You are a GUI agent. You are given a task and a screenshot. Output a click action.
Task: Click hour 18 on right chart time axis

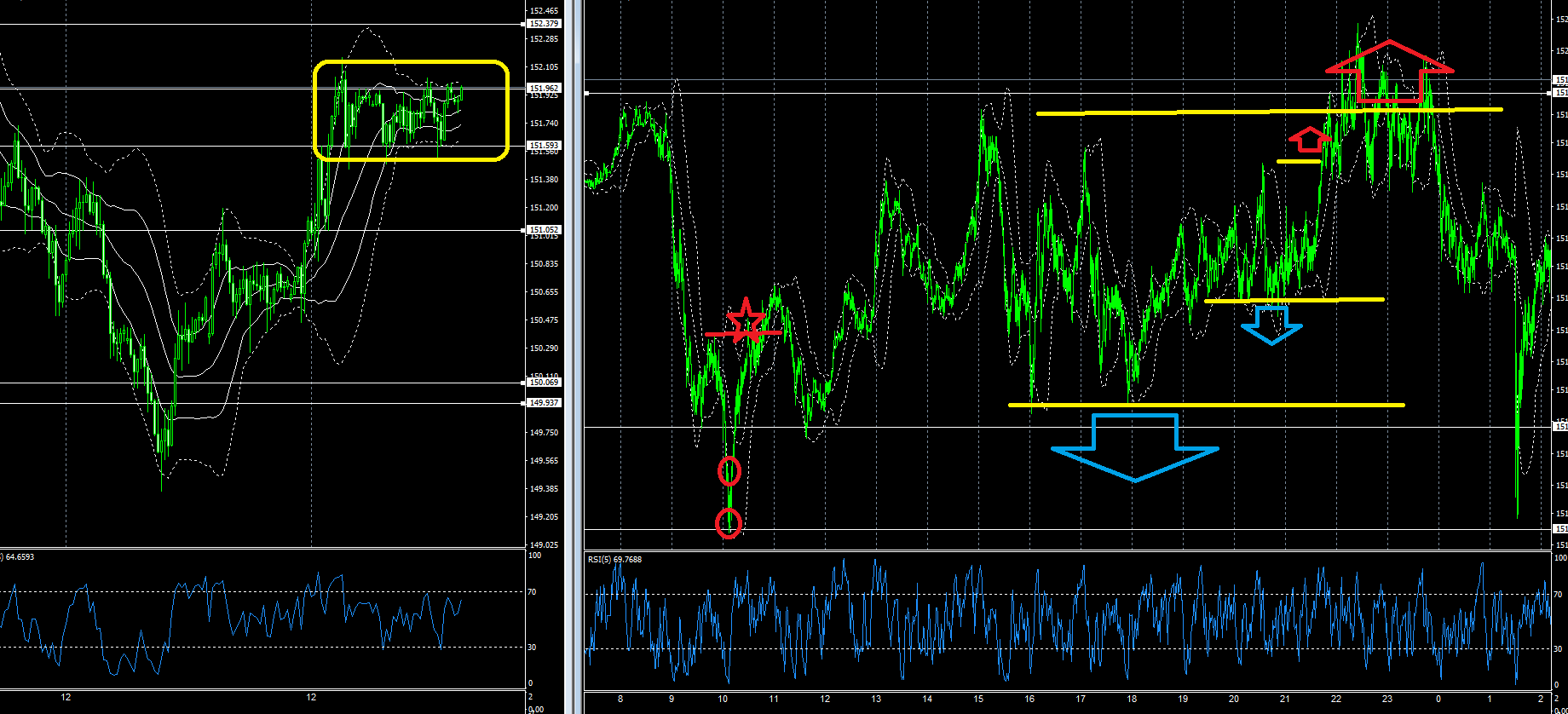click(x=1132, y=700)
